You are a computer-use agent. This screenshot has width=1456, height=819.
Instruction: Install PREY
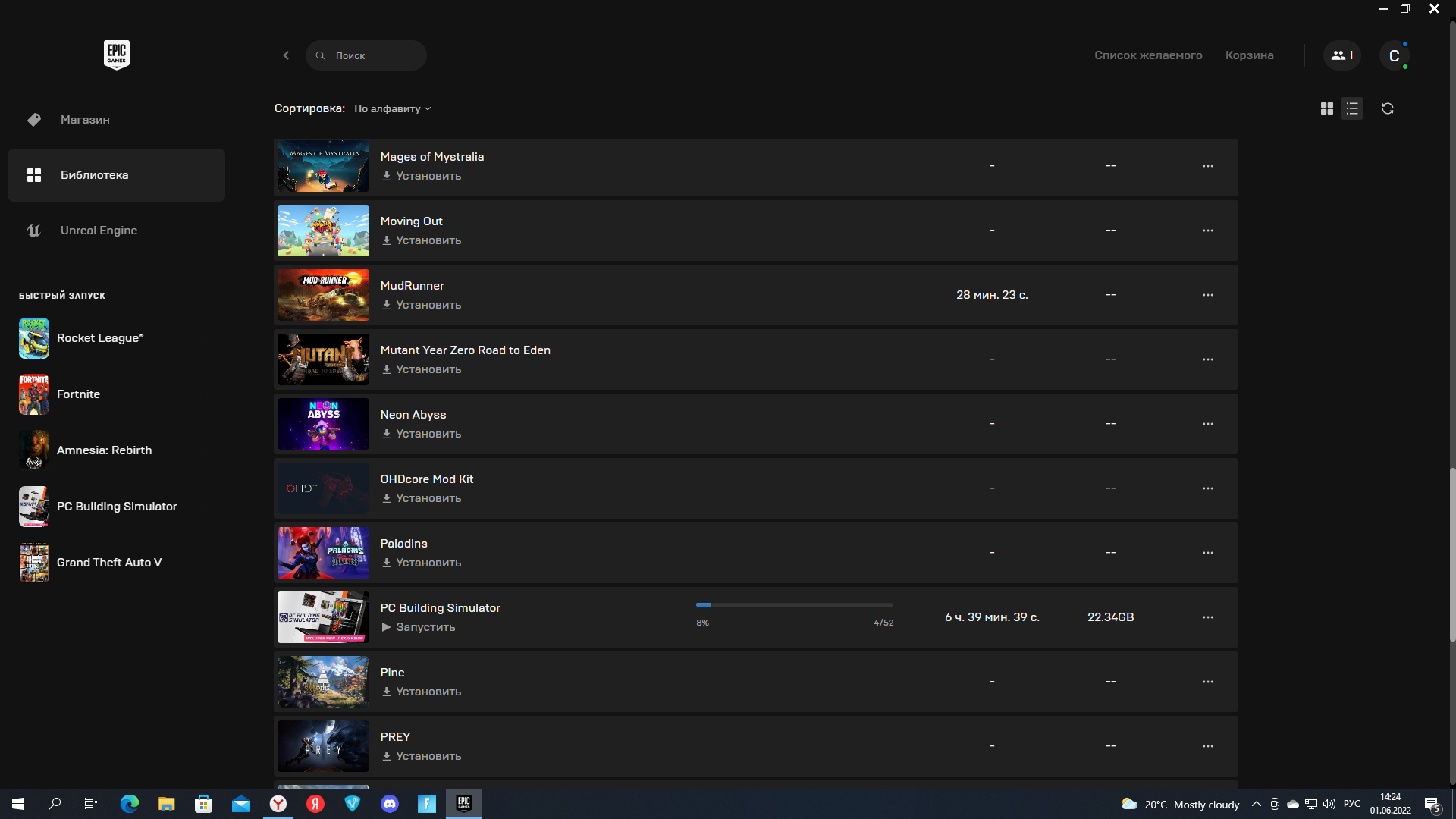coord(422,756)
